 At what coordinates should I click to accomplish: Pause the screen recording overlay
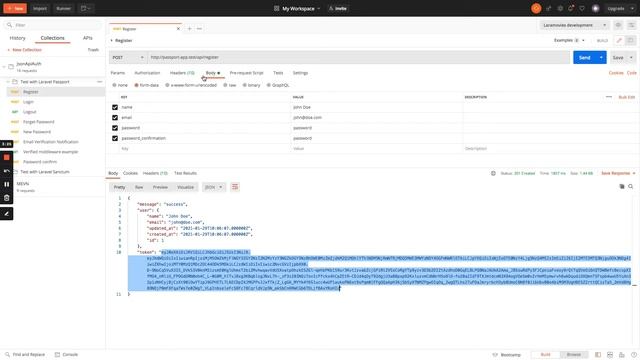coord(7,184)
